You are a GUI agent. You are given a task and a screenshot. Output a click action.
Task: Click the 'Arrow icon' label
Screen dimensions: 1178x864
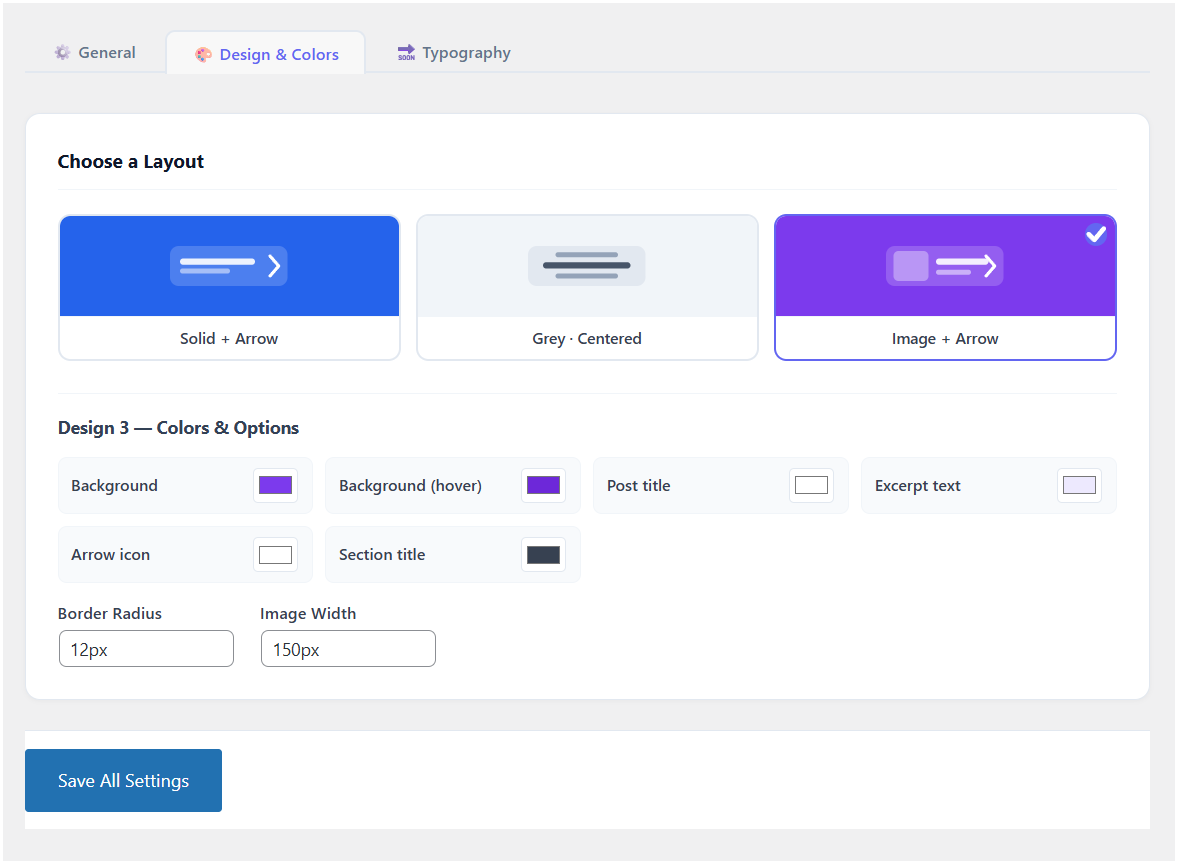pos(110,554)
